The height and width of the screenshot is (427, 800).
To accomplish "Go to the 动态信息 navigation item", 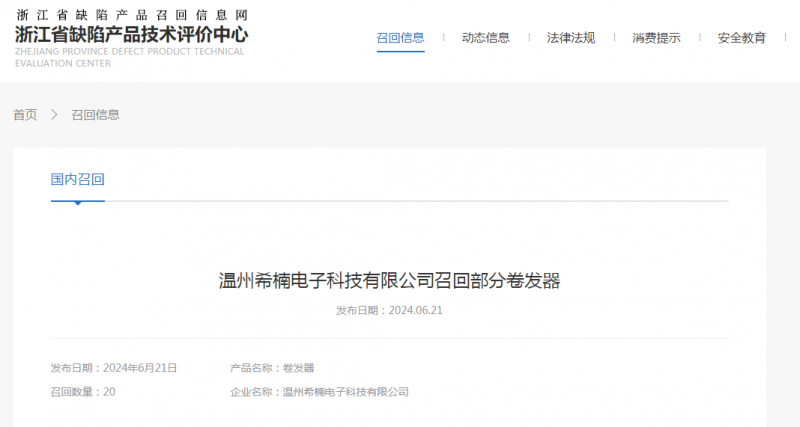I will click(485, 38).
